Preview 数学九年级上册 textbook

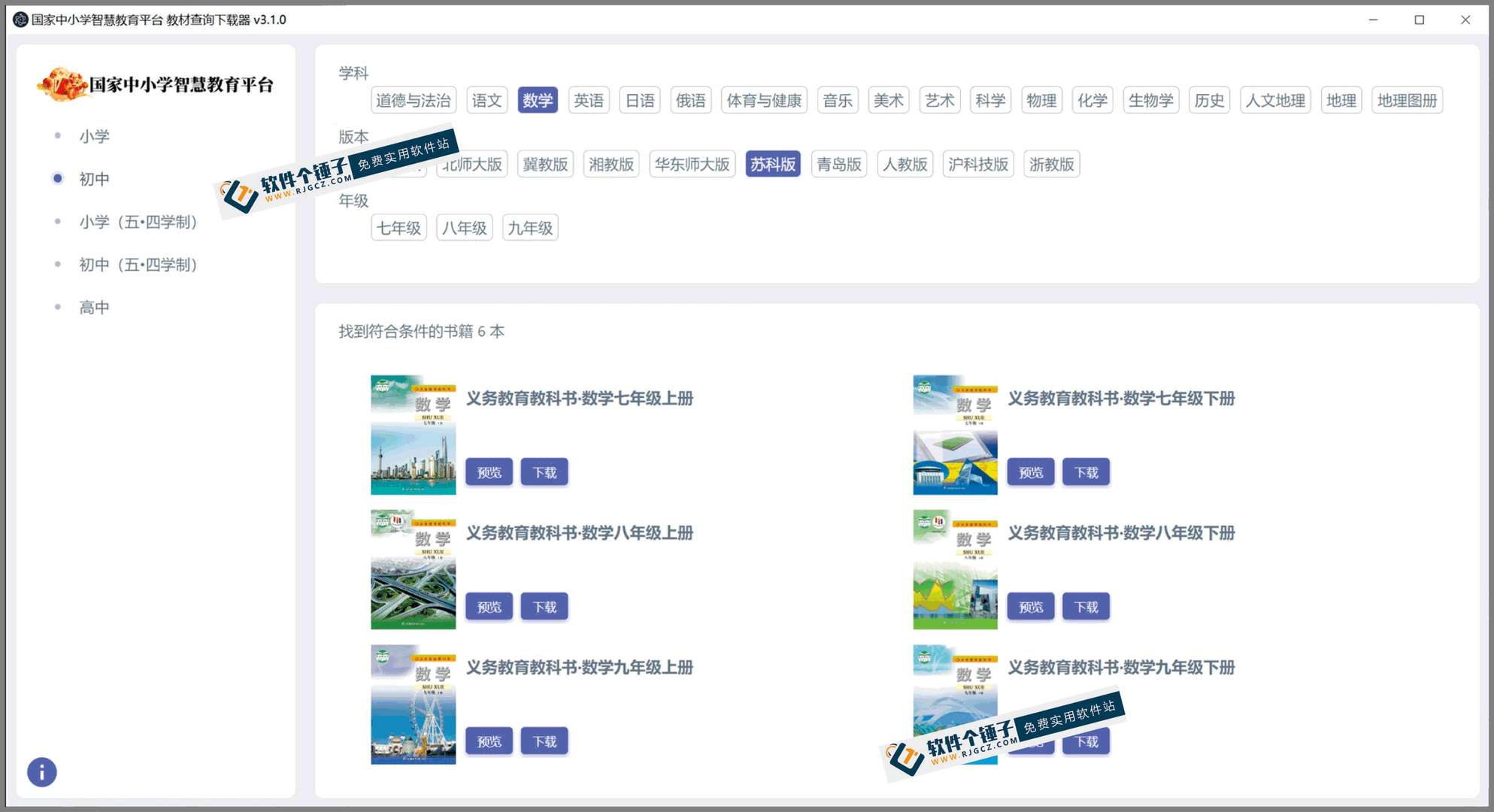click(489, 741)
